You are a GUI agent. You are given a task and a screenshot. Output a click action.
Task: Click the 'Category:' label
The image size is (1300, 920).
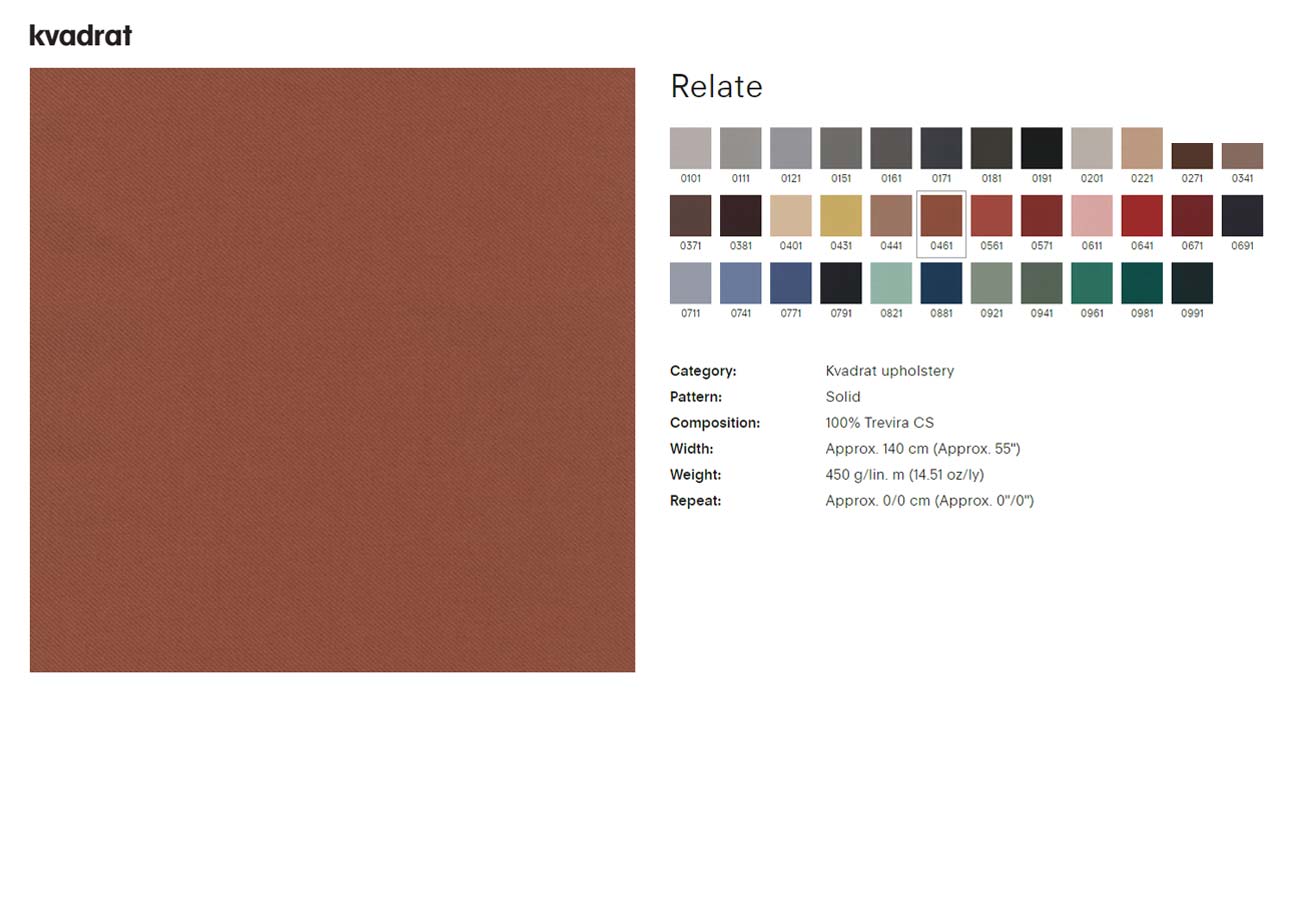coord(703,371)
